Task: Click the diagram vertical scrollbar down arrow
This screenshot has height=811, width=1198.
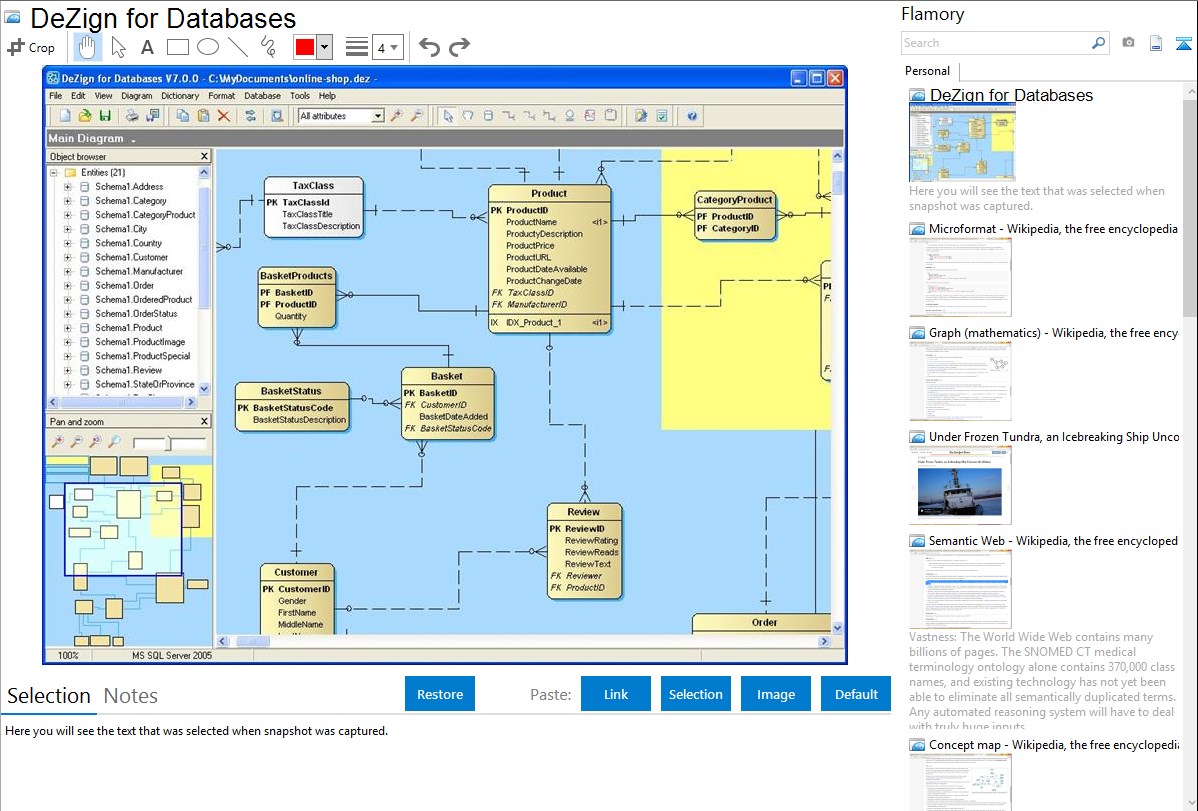Action: [x=837, y=628]
